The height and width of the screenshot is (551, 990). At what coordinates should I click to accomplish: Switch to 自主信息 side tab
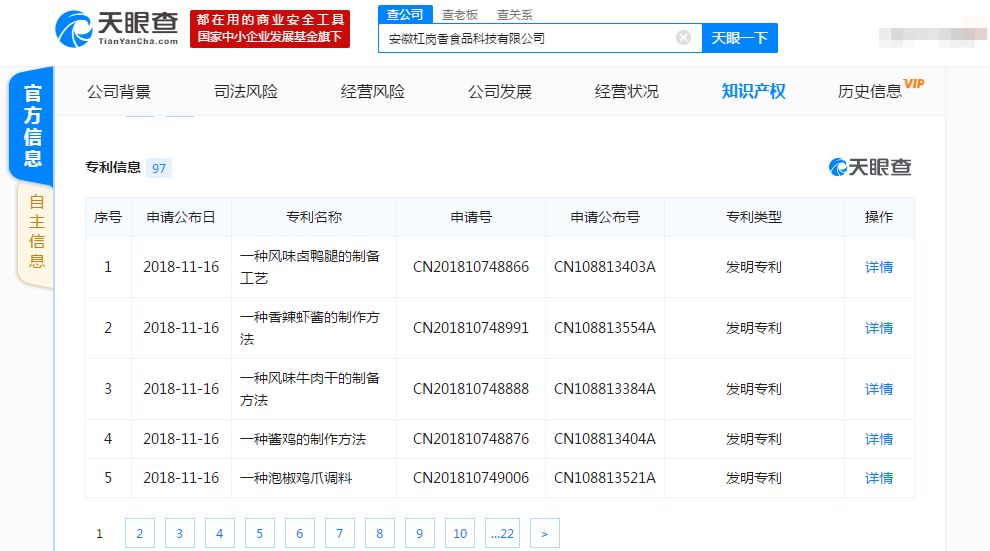click(x=36, y=232)
